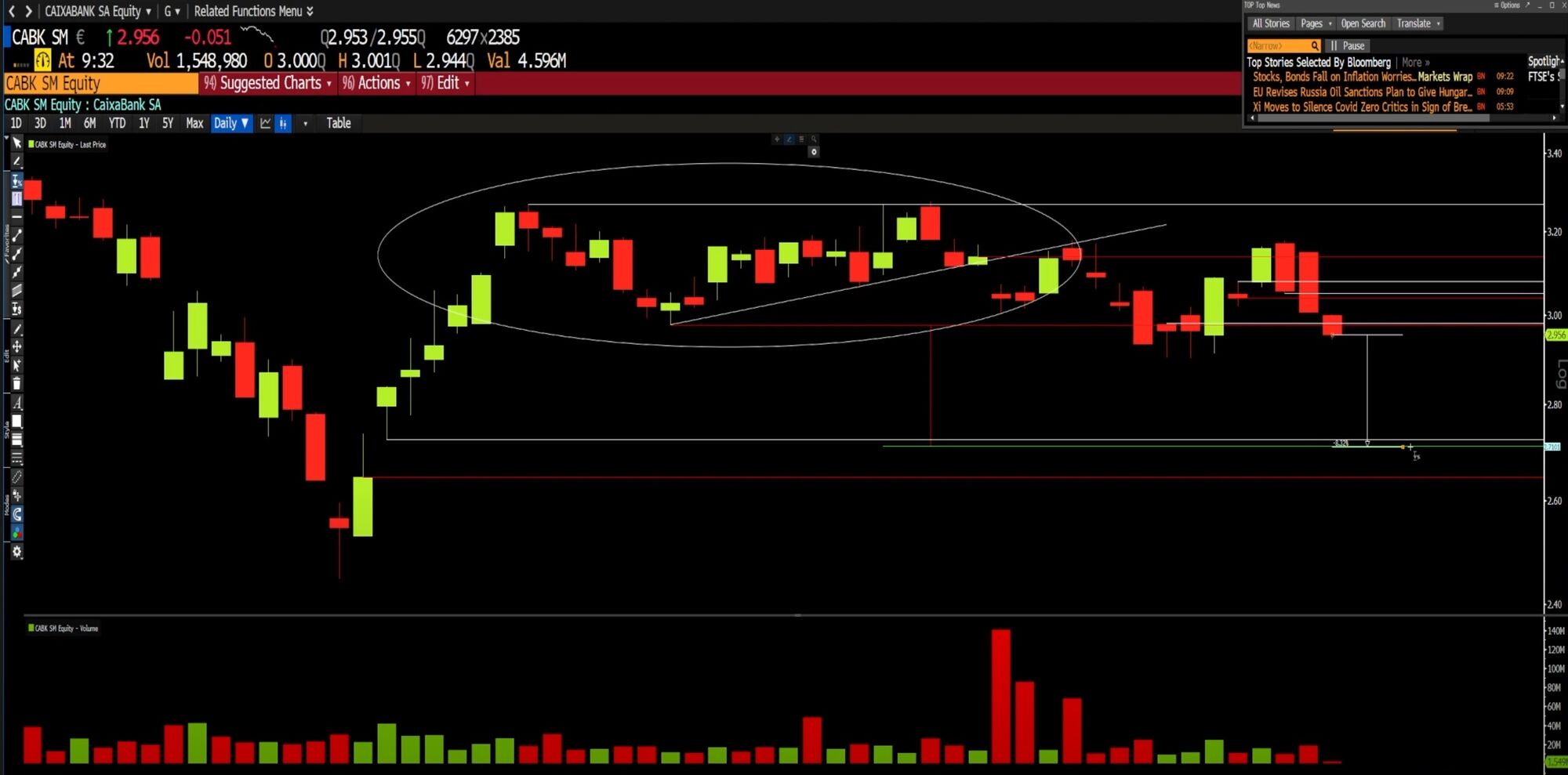The height and width of the screenshot is (775, 1568).
Task: Select the 5Y time range
Action: 168,123
